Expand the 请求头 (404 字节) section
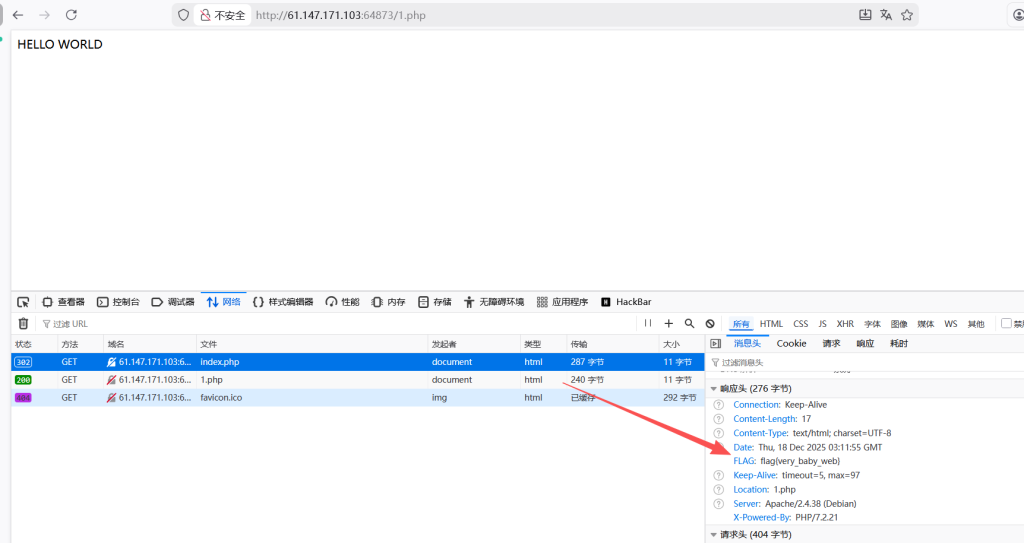Image resolution: width=1024 pixels, height=543 pixels. [714, 535]
